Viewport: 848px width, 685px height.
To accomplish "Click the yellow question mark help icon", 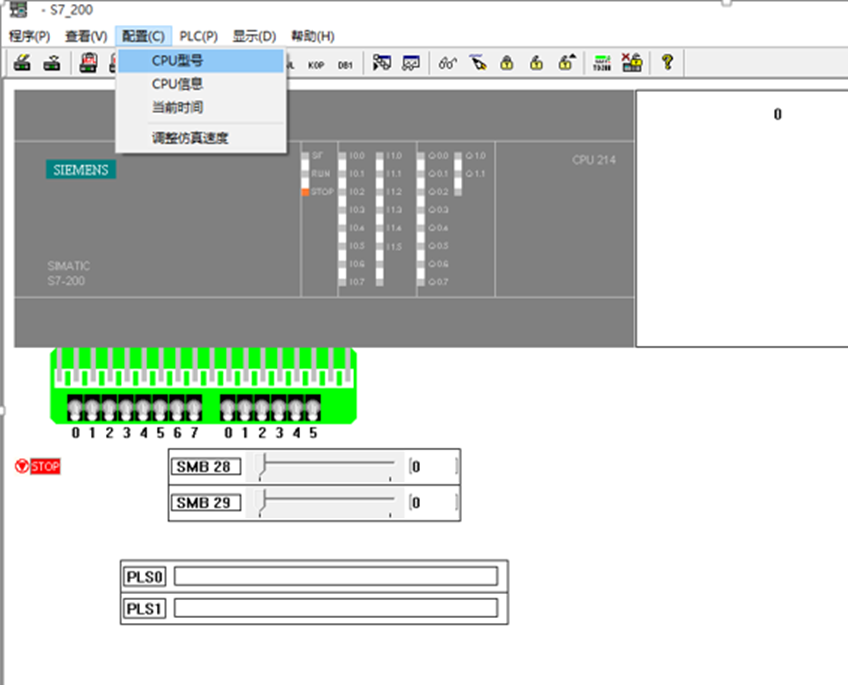I will click(667, 63).
